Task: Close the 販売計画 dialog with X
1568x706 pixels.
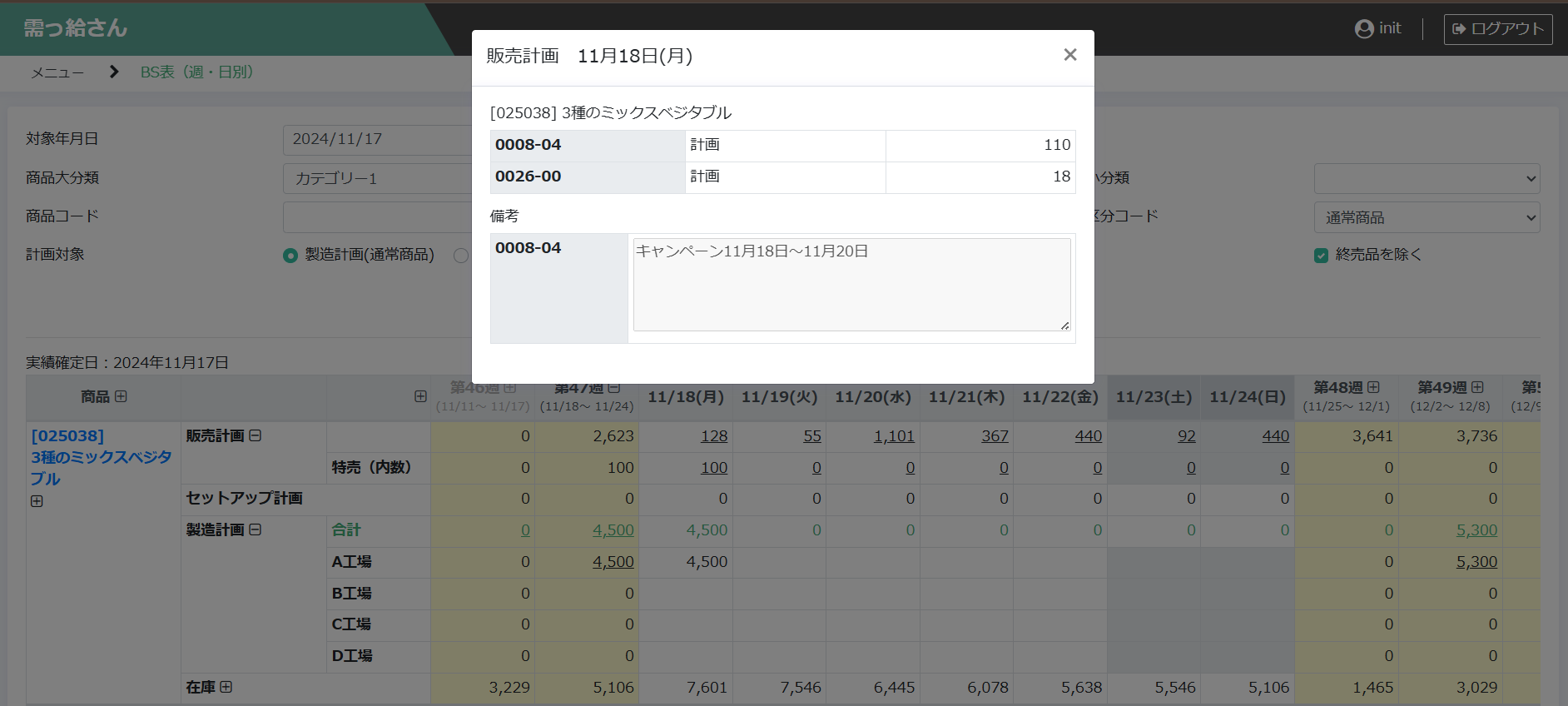Action: pos(1069,55)
